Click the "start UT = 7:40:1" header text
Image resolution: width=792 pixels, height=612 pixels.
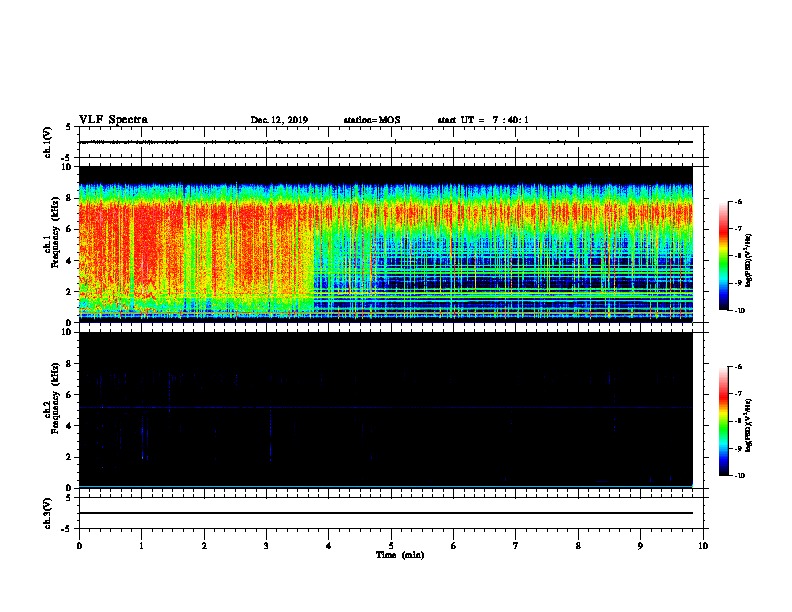(x=483, y=120)
